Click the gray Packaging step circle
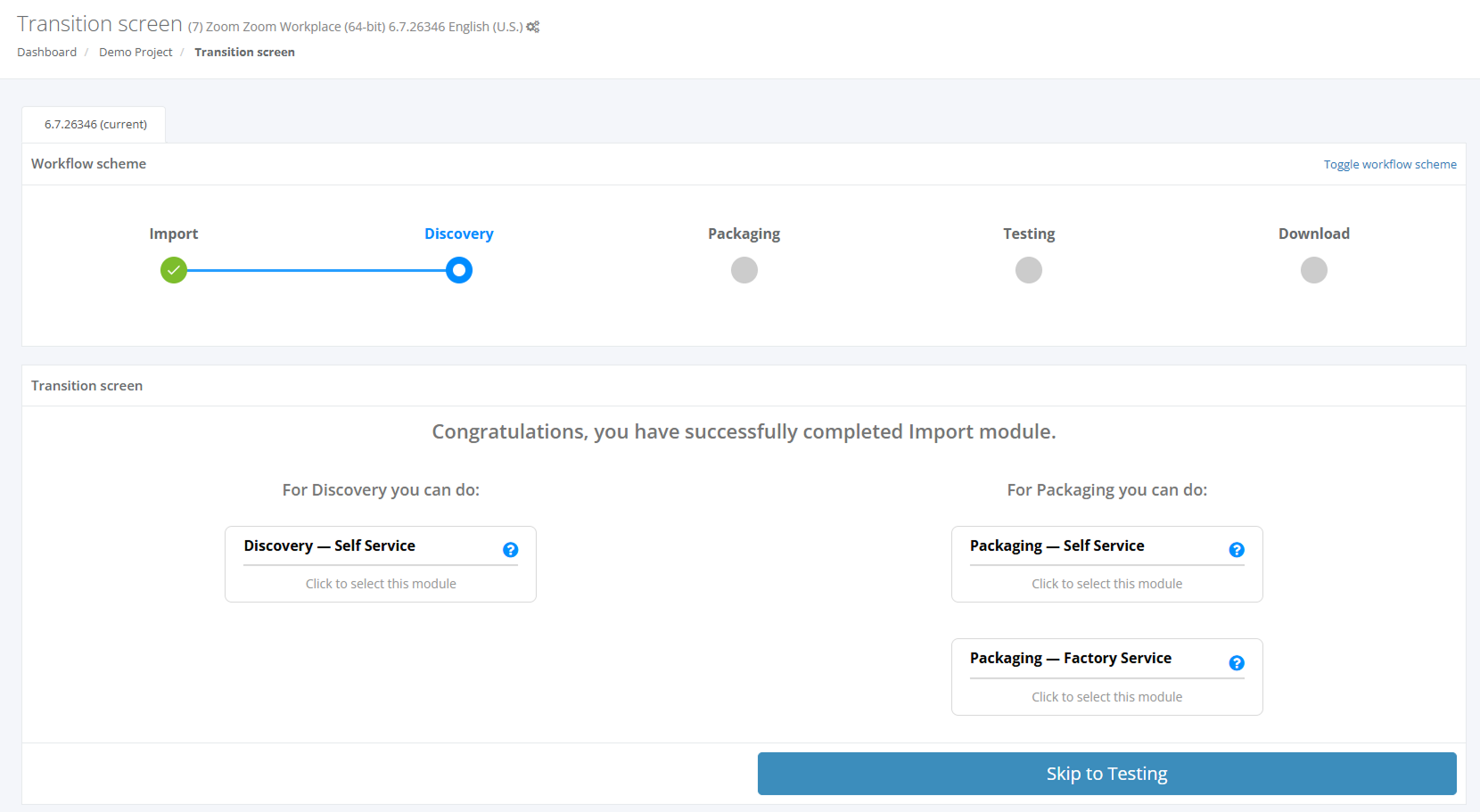 pos(744,270)
